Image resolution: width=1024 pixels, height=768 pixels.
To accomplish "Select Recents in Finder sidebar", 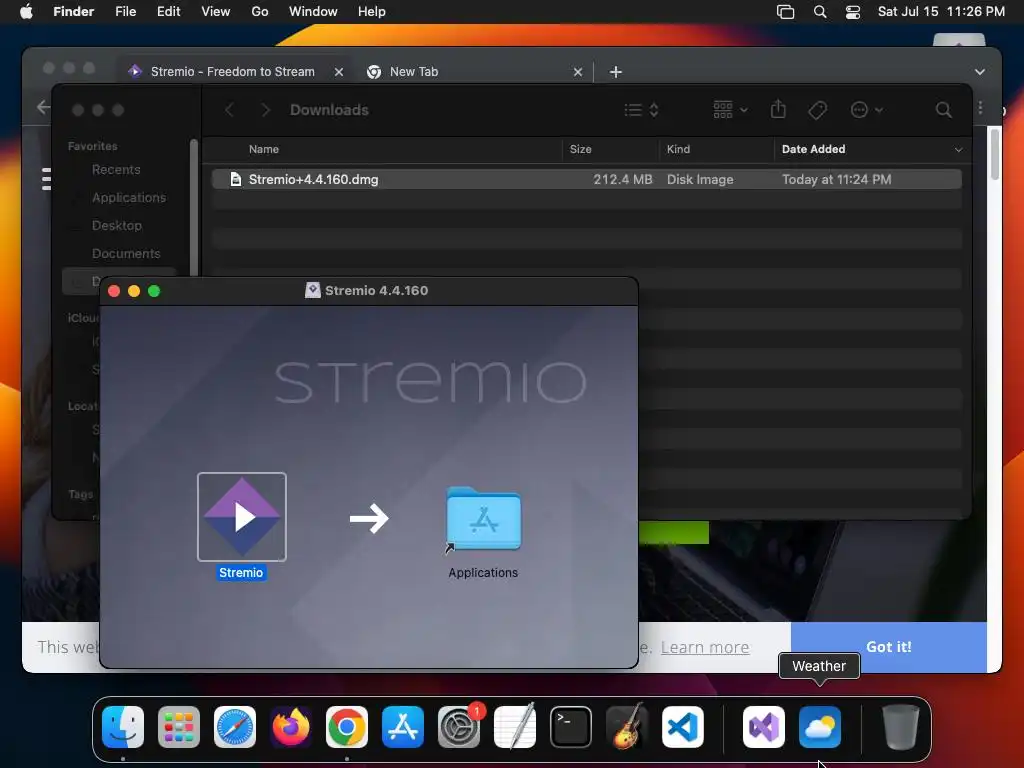I will (116, 170).
